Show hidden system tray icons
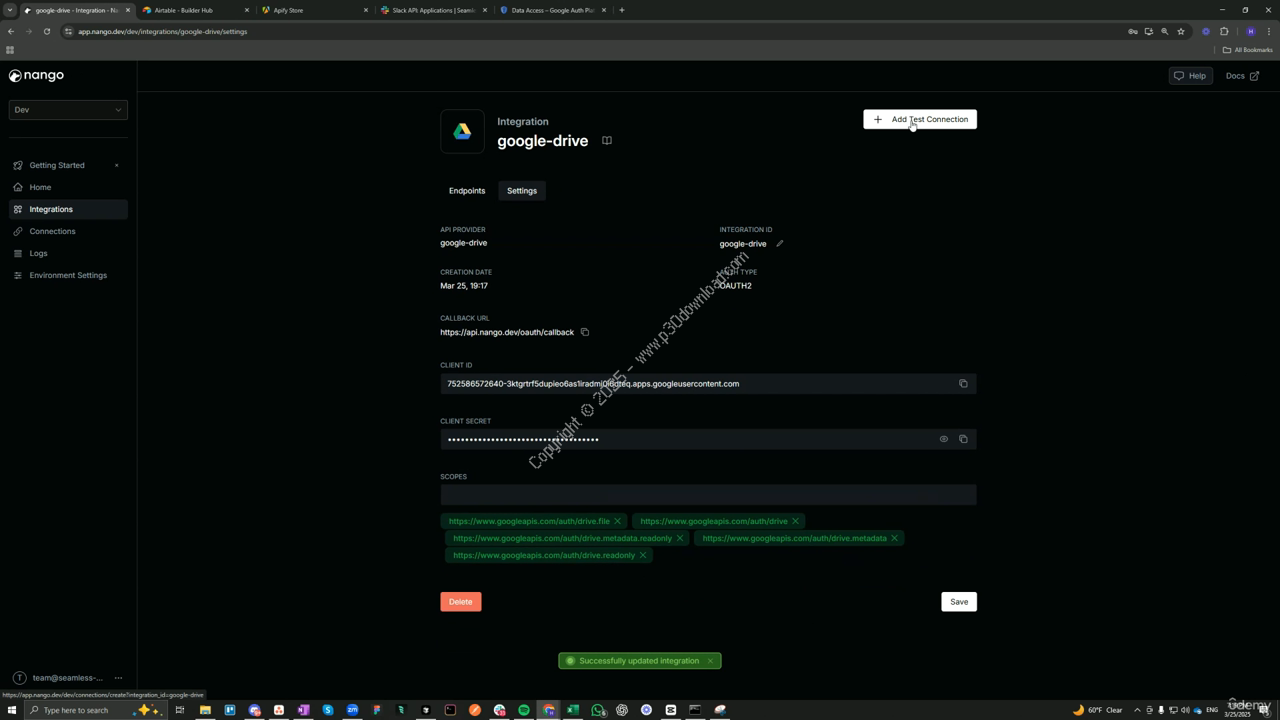This screenshot has height=720, width=1280. click(1137, 710)
